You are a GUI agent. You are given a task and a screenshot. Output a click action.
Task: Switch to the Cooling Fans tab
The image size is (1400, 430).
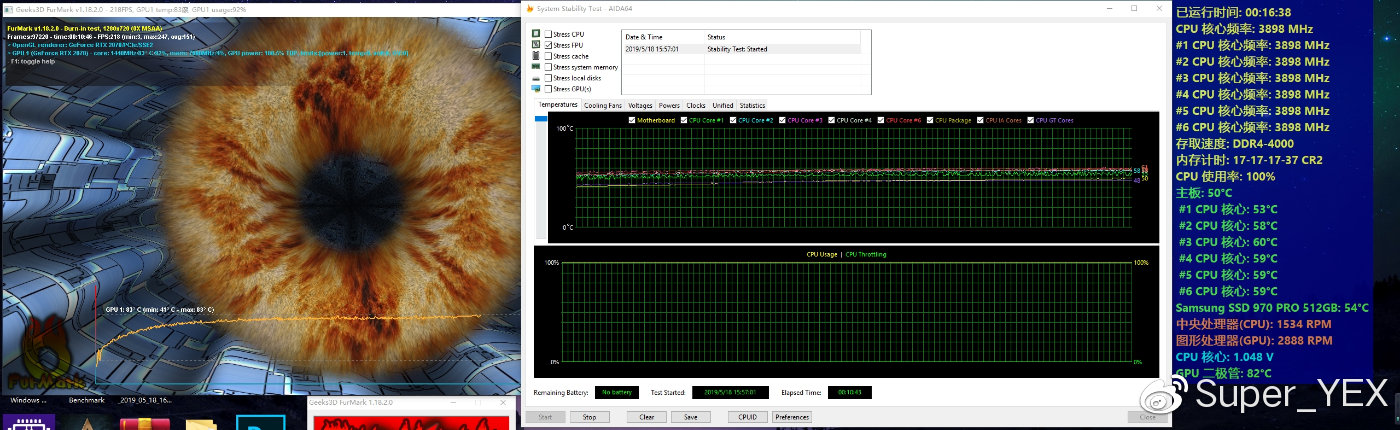point(603,105)
